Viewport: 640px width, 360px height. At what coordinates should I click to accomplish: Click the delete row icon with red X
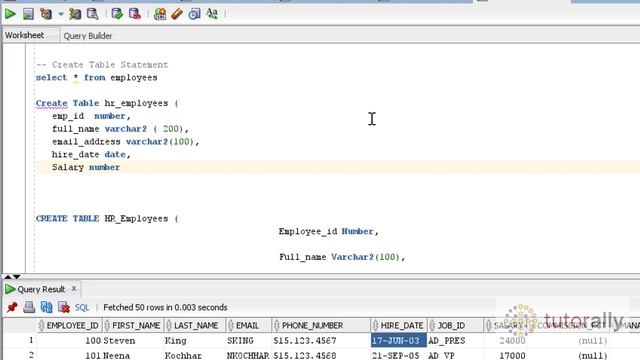64,307
